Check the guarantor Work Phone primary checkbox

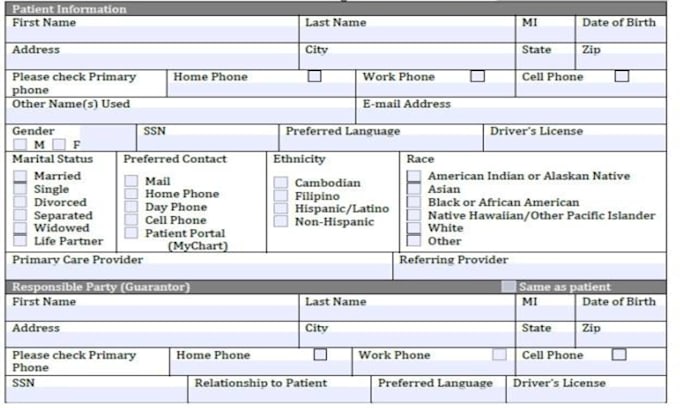pyautogui.click(x=500, y=355)
